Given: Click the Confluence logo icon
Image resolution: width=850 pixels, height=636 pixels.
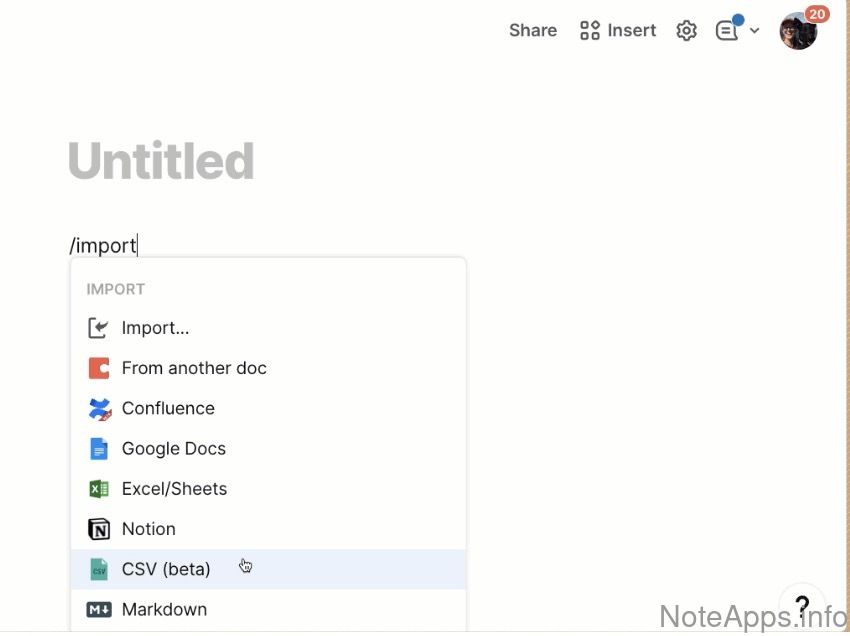Looking at the screenshot, I should [x=98, y=408].
